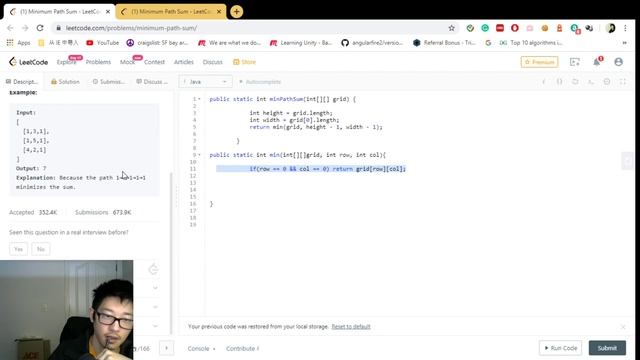Open the Store menu item
Viewport: 640px width, 360px height.
pyautogui.click(x=244, y=62)
